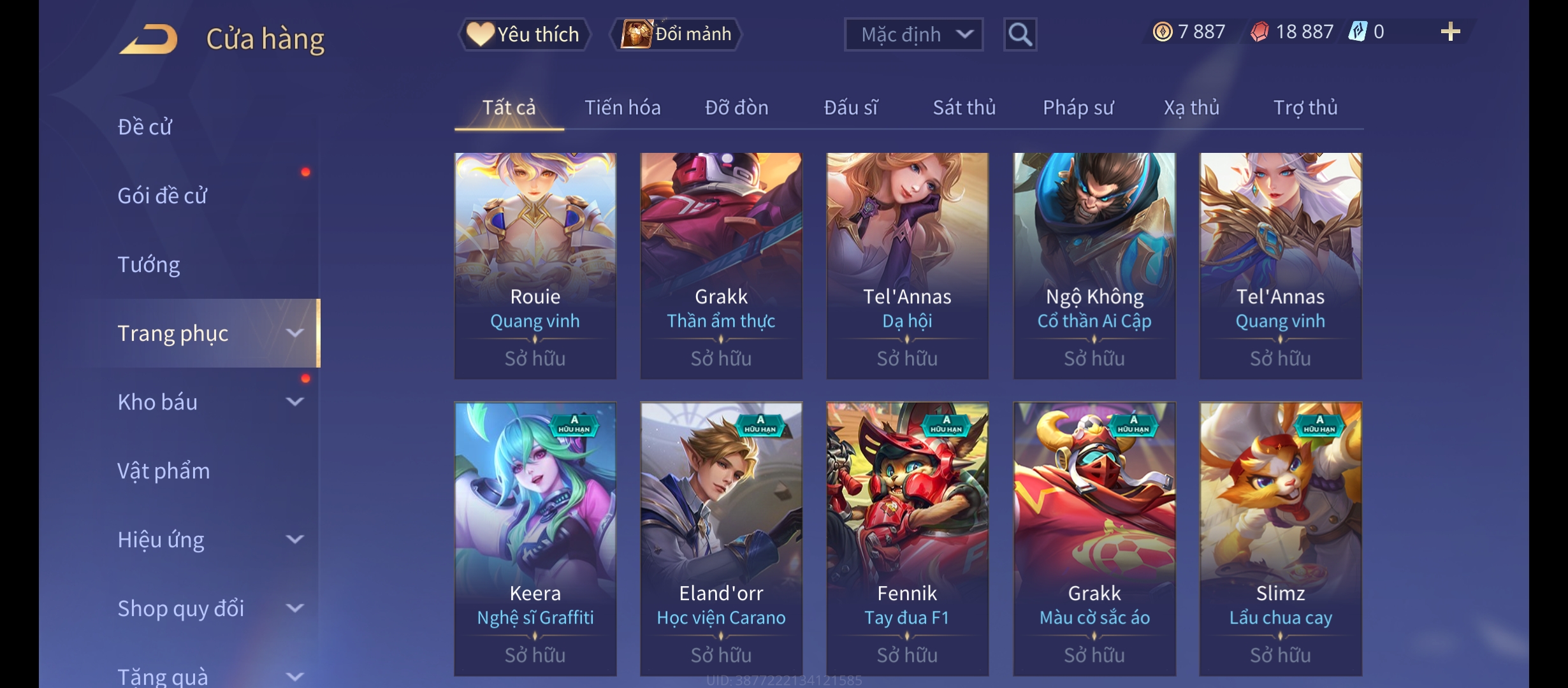Expand the Hiệu ứng section chevron
The height and width of the screenshot is (688, 1568).
(295, 540)
